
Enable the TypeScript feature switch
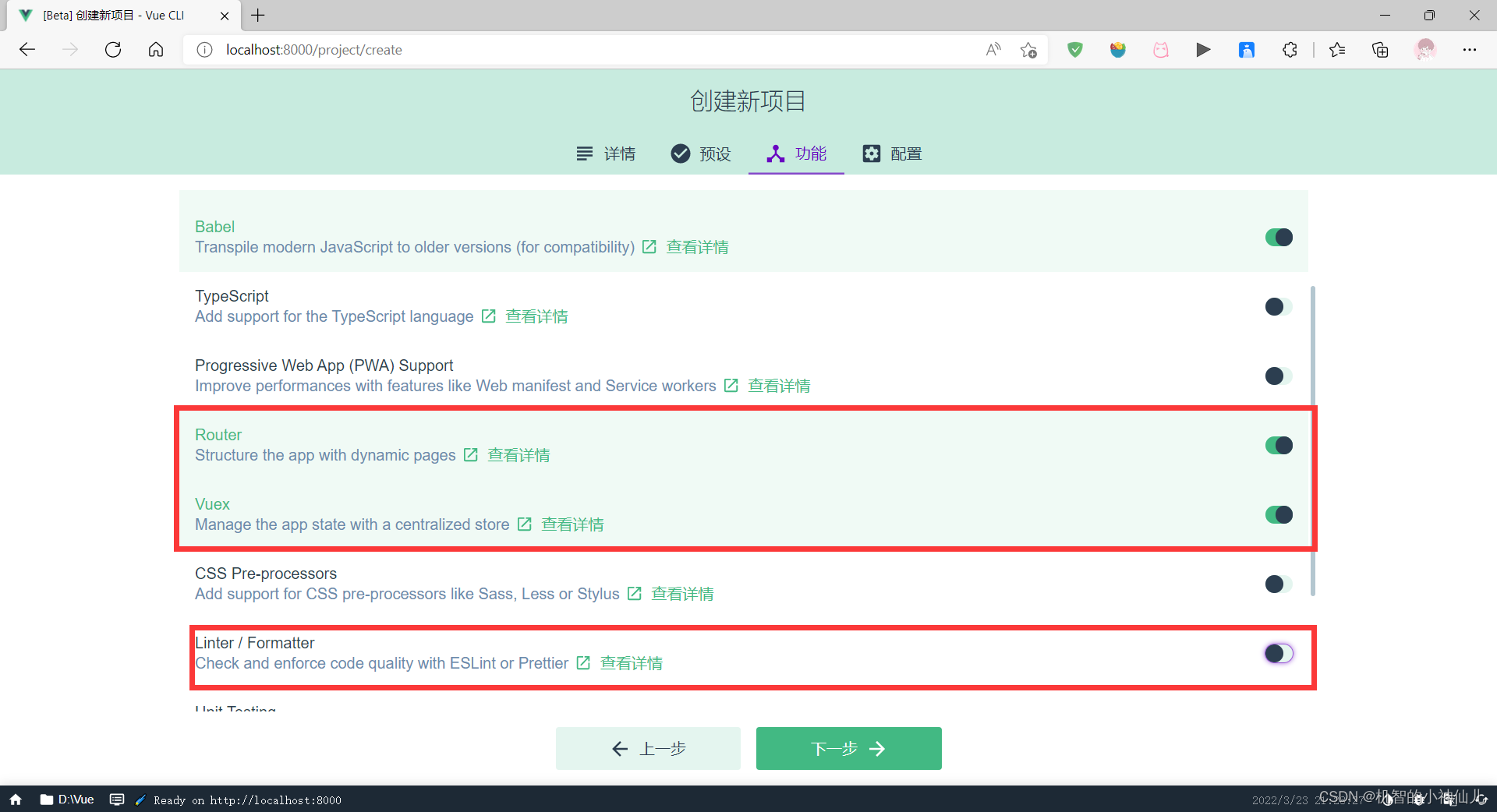tap(1279, 306)
